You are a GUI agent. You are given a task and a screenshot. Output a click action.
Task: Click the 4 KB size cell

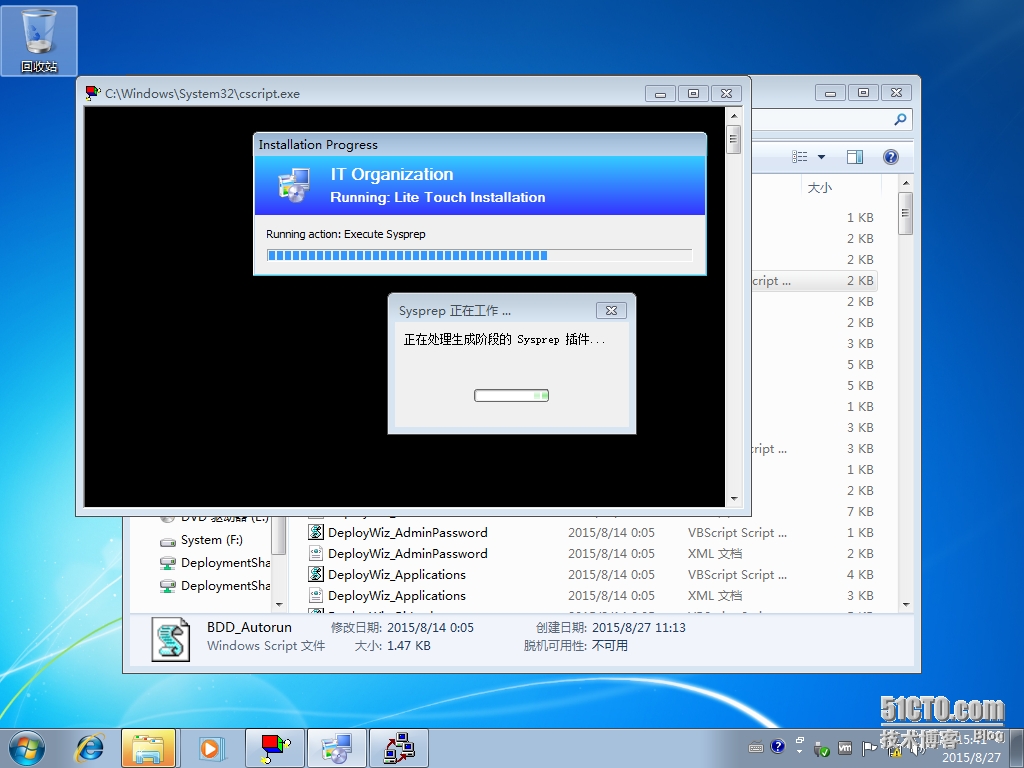click(860, 574)
